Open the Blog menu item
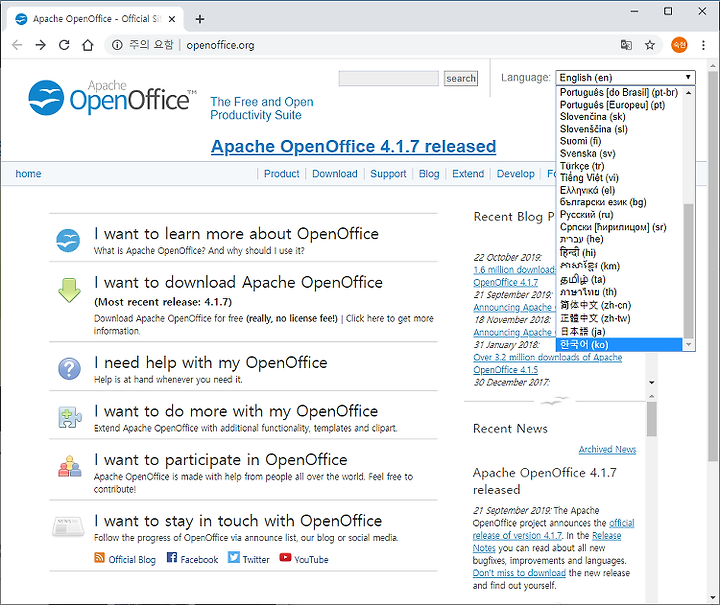Viewport: 720px width, 605px height. [x=429, y=174]
